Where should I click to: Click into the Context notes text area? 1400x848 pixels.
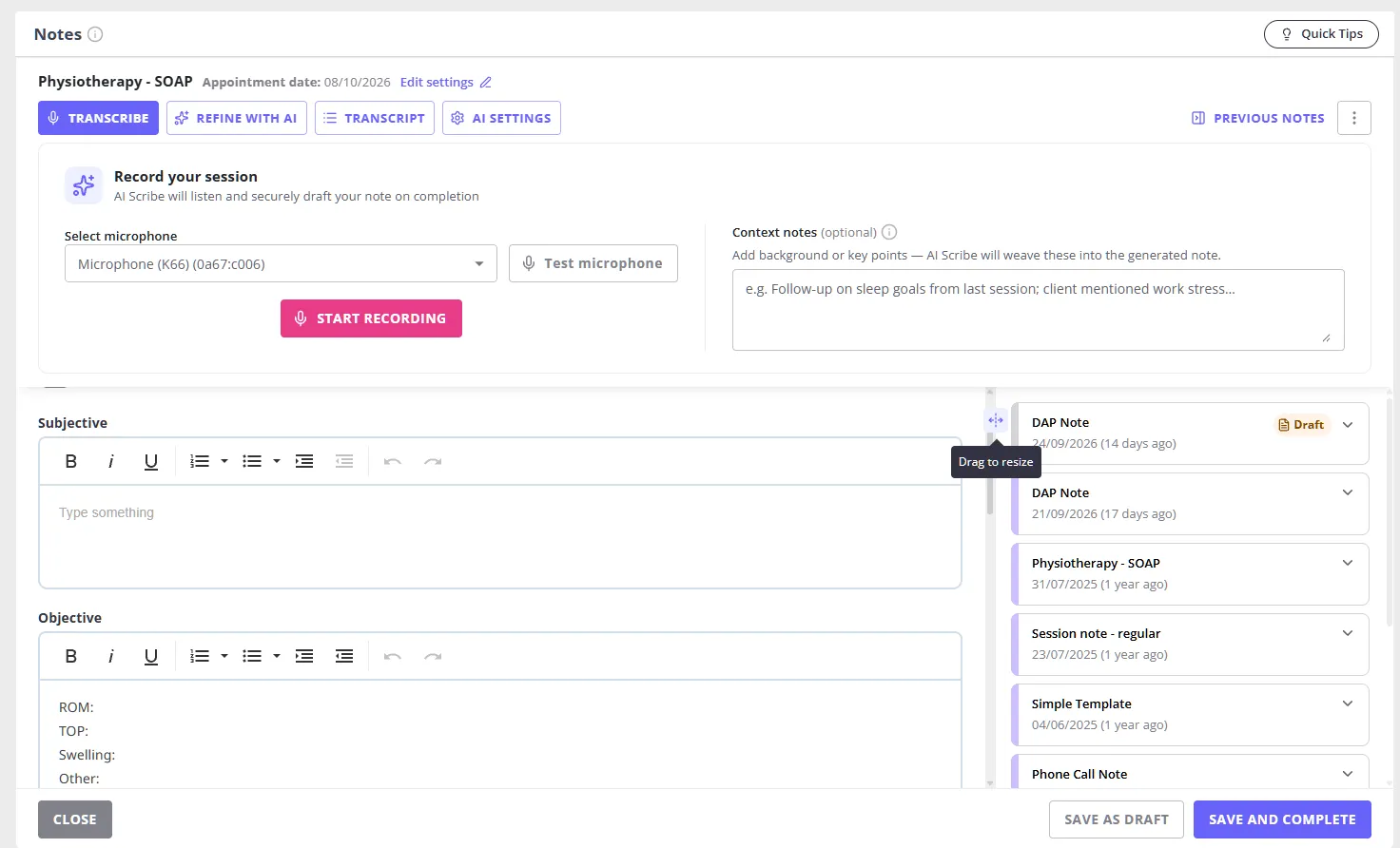1039,310
